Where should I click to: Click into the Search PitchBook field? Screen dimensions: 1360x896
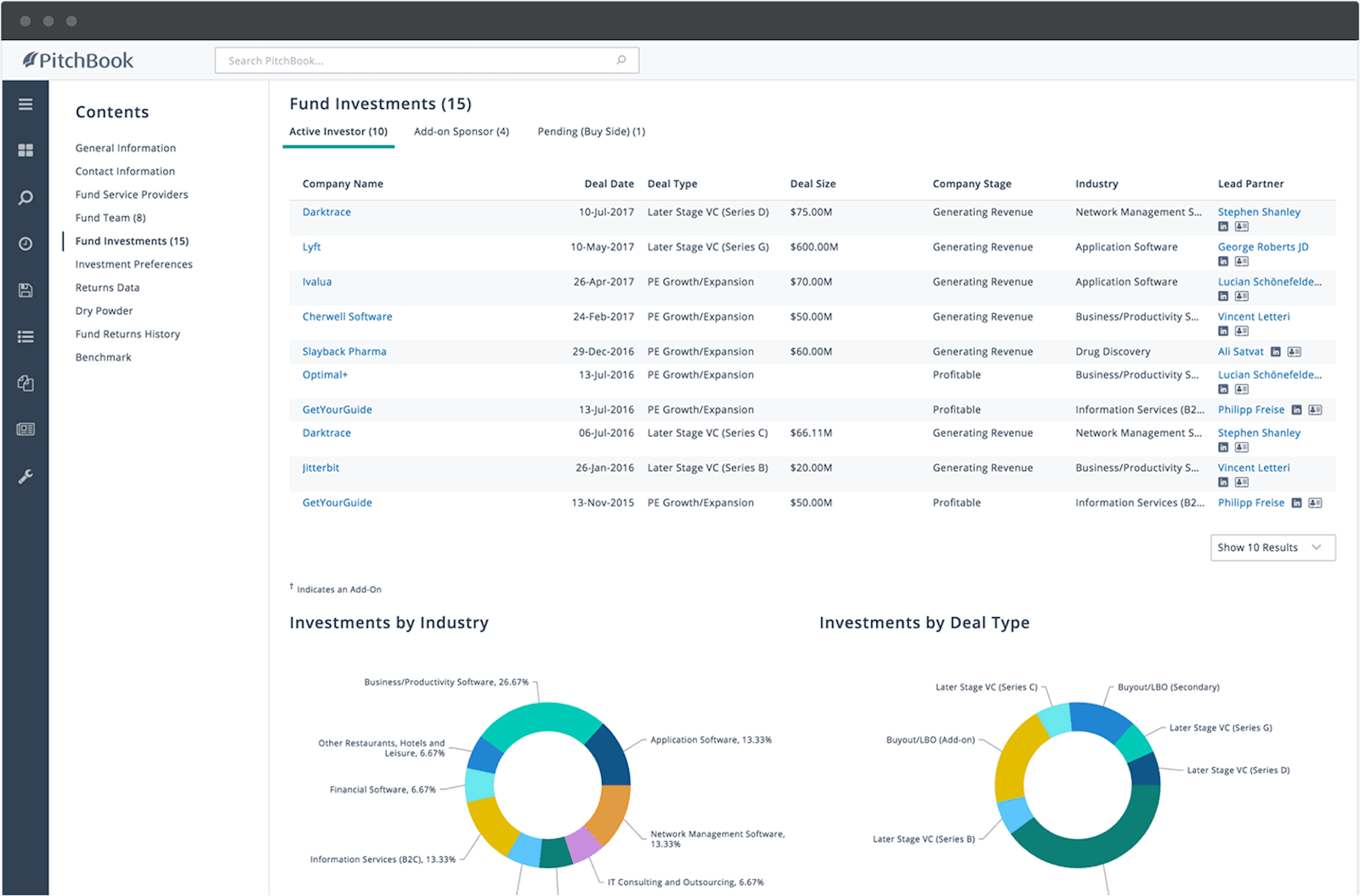tap(427, 60)
